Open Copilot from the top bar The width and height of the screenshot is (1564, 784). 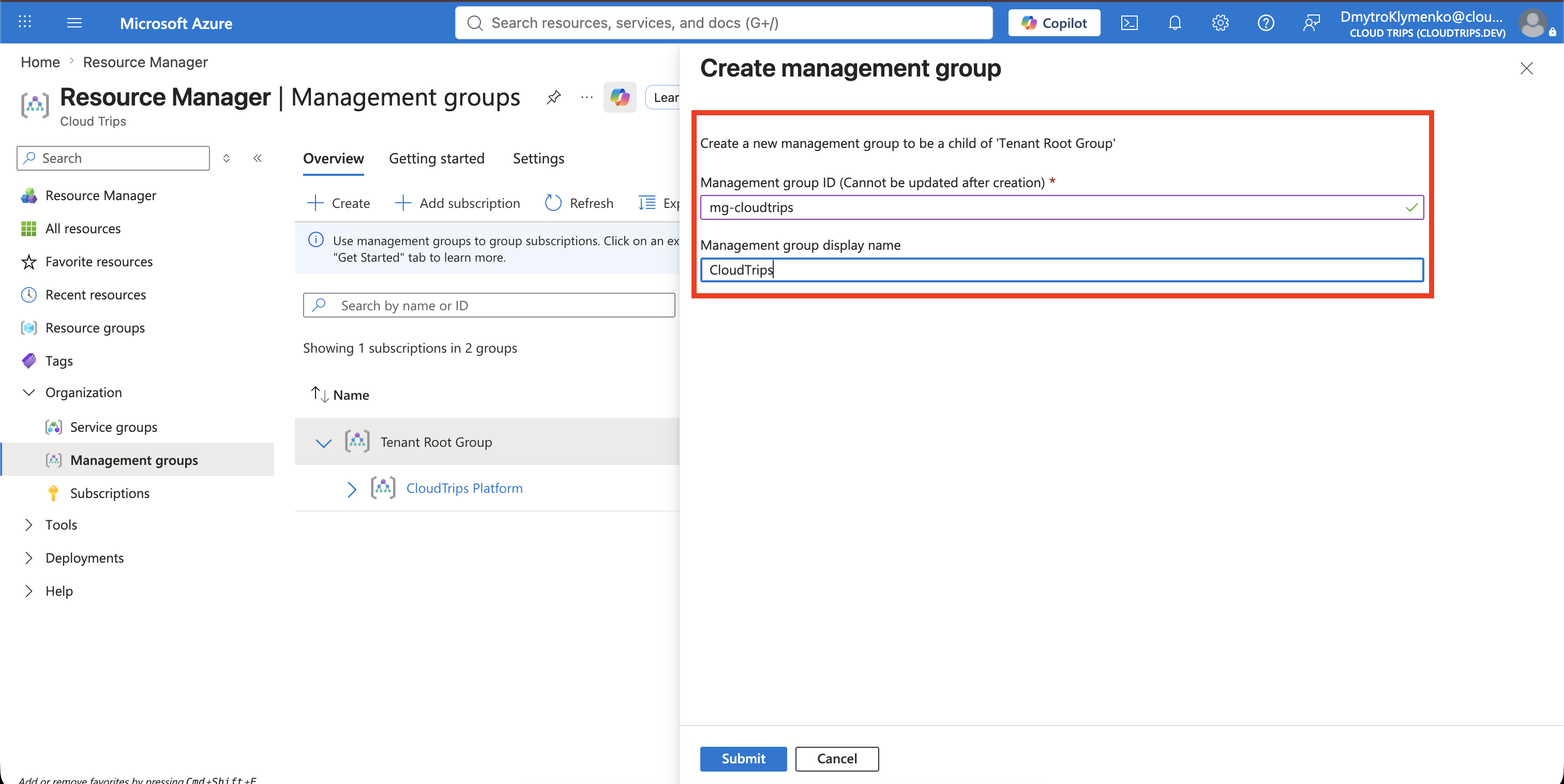click(1054, 23)
